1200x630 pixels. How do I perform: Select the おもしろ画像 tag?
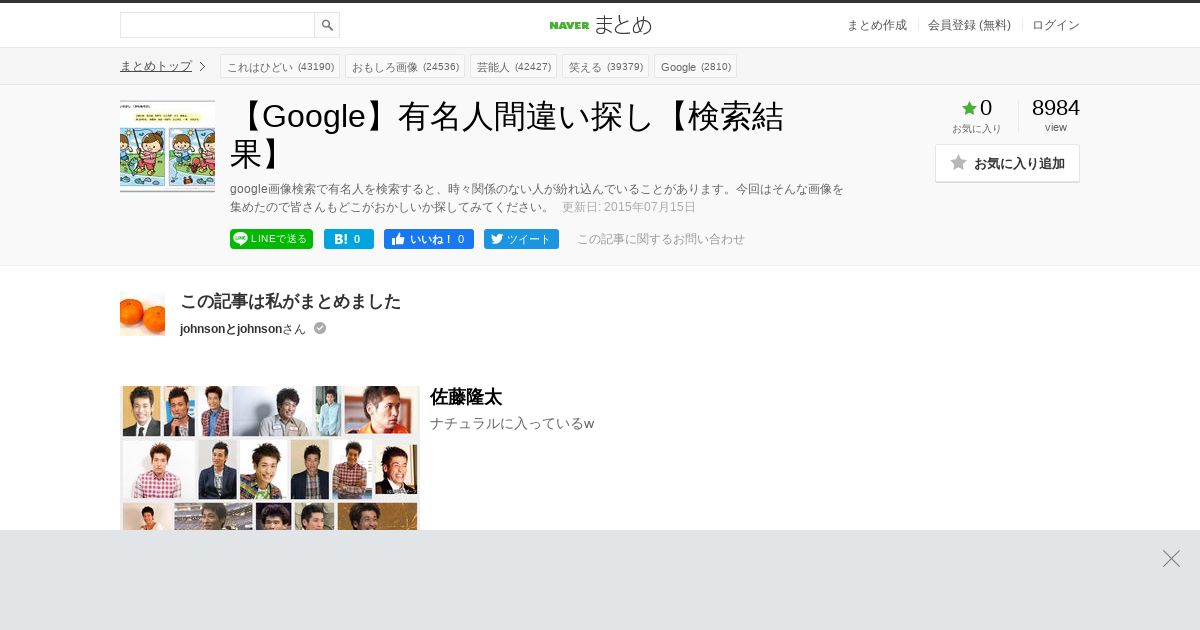point(405,66)
